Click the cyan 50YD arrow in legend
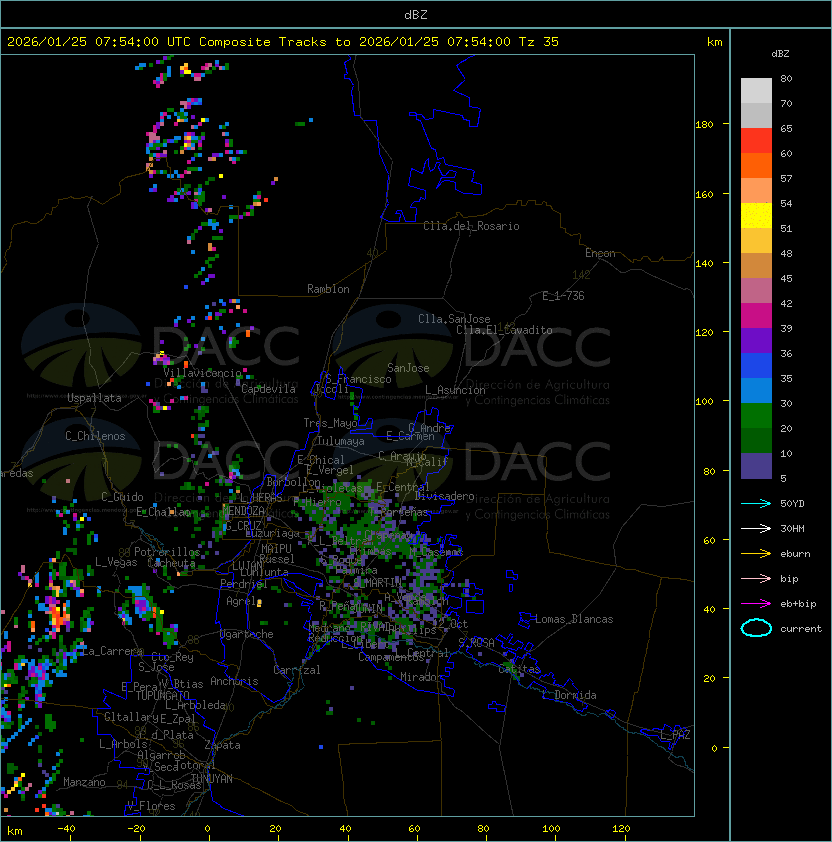The image size is (832, 842). pos(756,503)
